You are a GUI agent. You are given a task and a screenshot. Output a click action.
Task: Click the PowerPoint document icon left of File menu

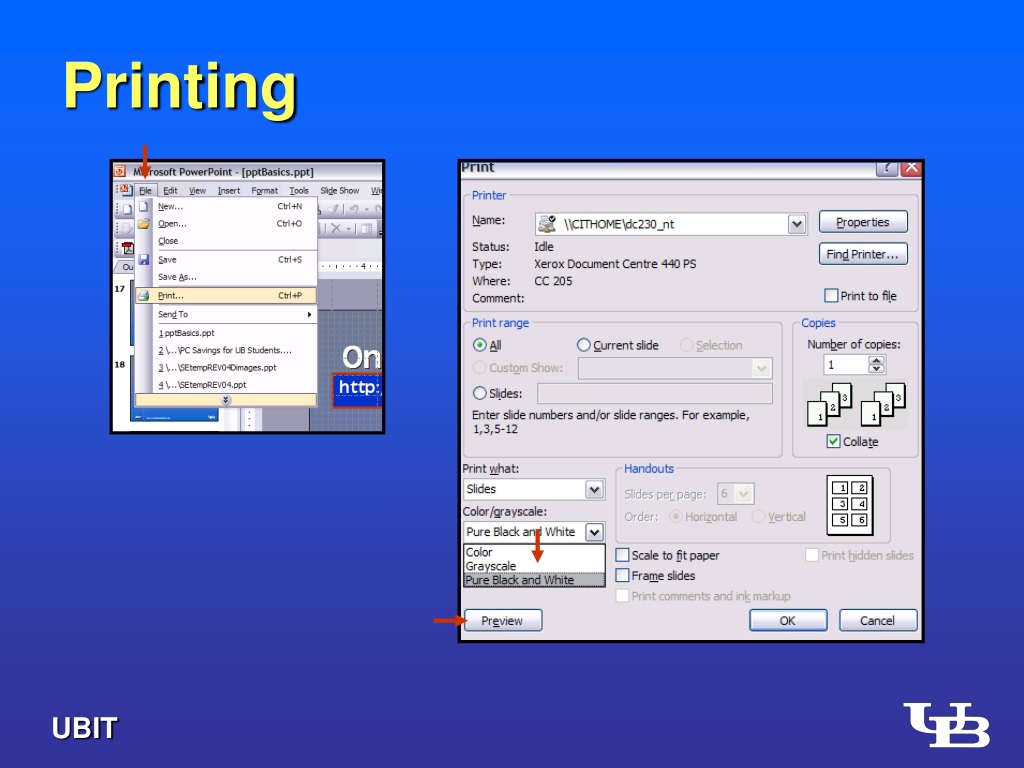pyautogui.click(x=125, y=190)
